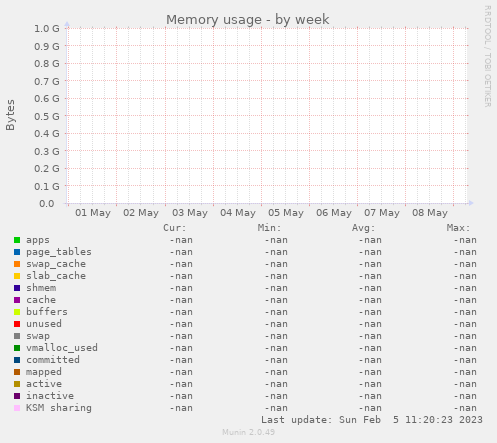
Task: Select the 'KSM sharing' legend label
Action: click(x=59, y=408)
